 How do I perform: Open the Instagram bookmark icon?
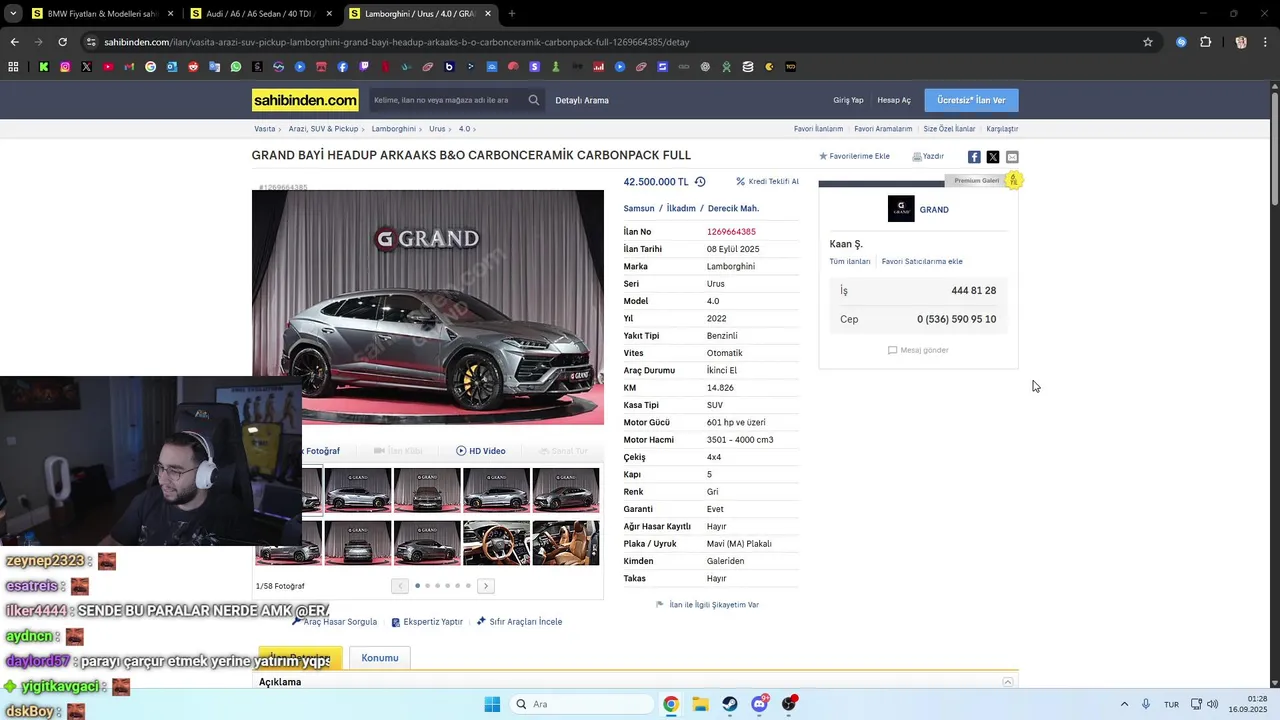coord(65,67)
